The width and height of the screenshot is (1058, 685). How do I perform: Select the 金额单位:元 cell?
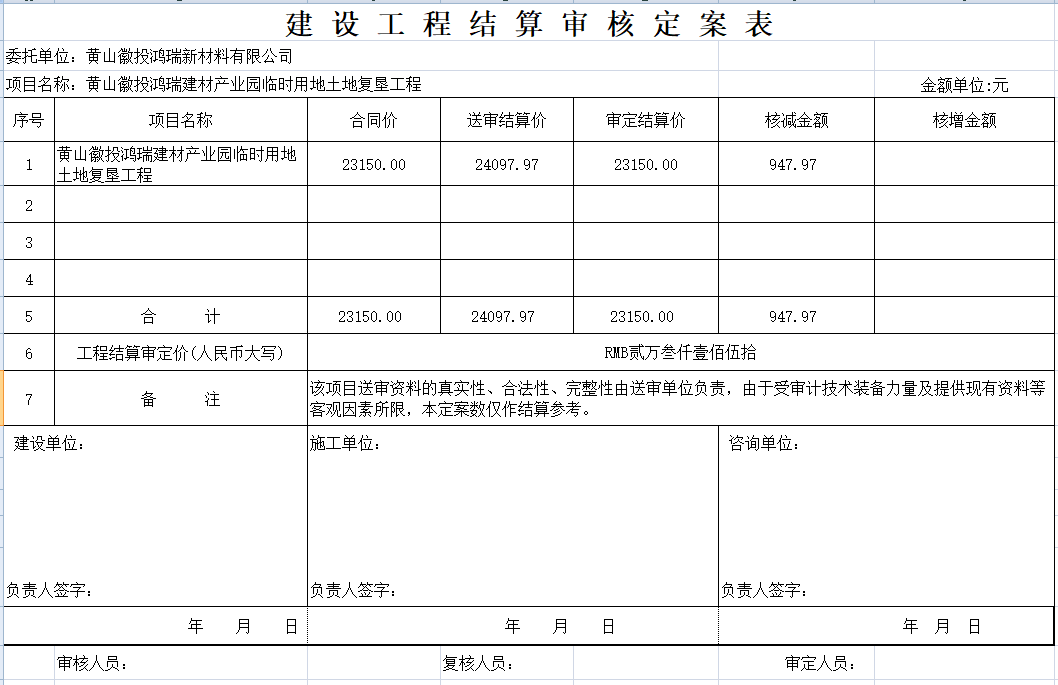(x=964, y=85)
